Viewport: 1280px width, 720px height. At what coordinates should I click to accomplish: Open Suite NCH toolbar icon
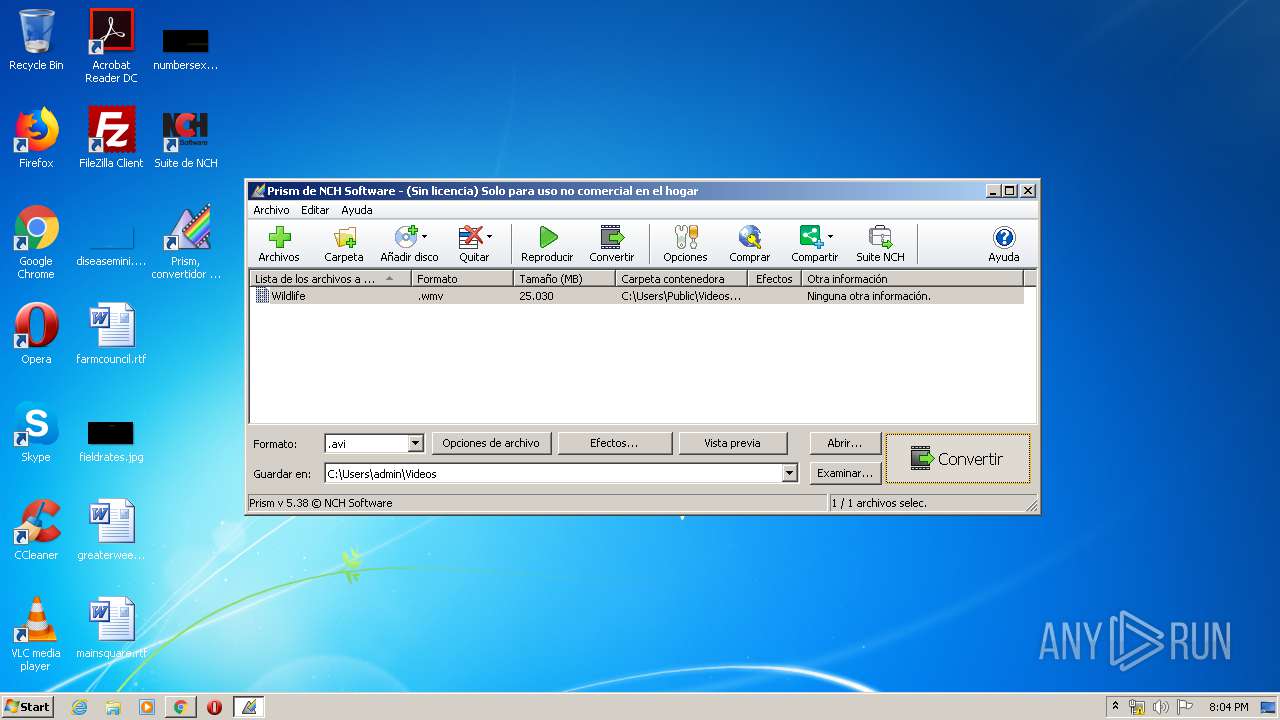click(880, 244)
